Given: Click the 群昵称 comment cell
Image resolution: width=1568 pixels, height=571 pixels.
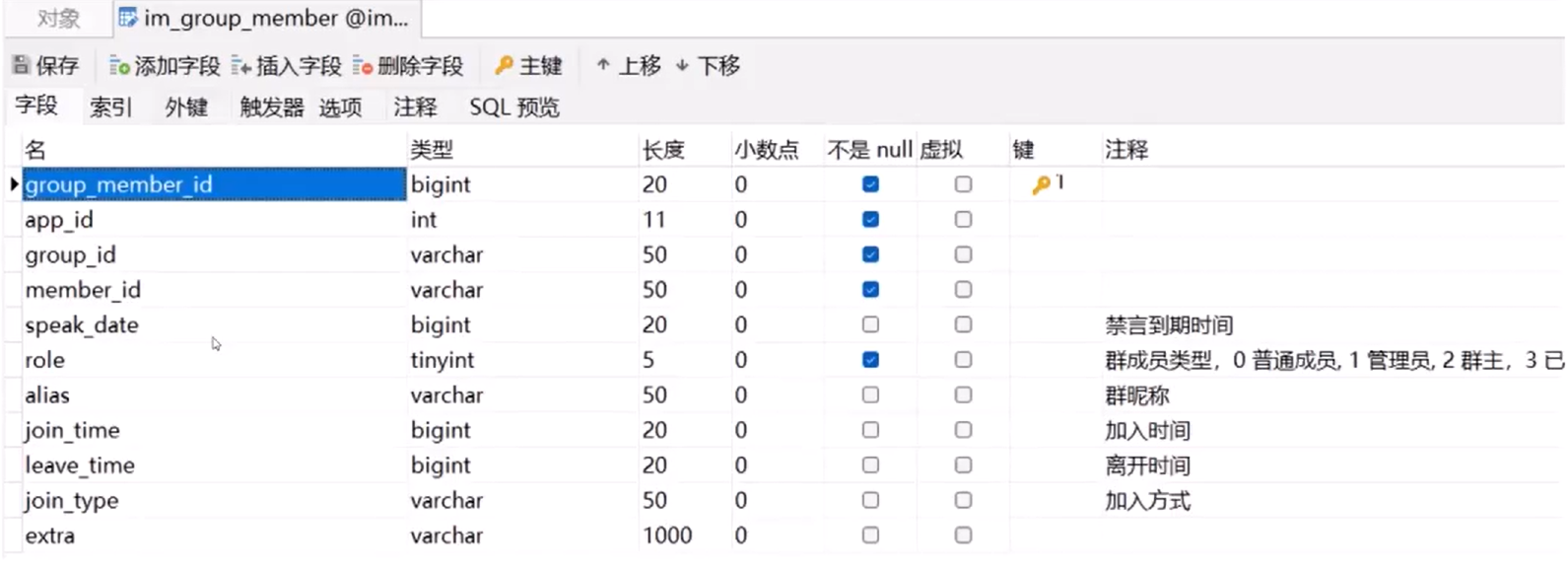Looking at the screenshot, I should (1332, 395).
